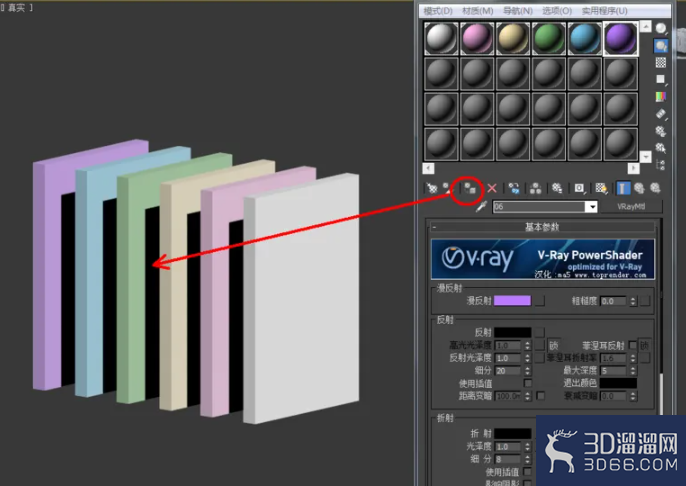Open the material name dropdown arrow
The image size is (686, 486).
click(x=592, y=206)
